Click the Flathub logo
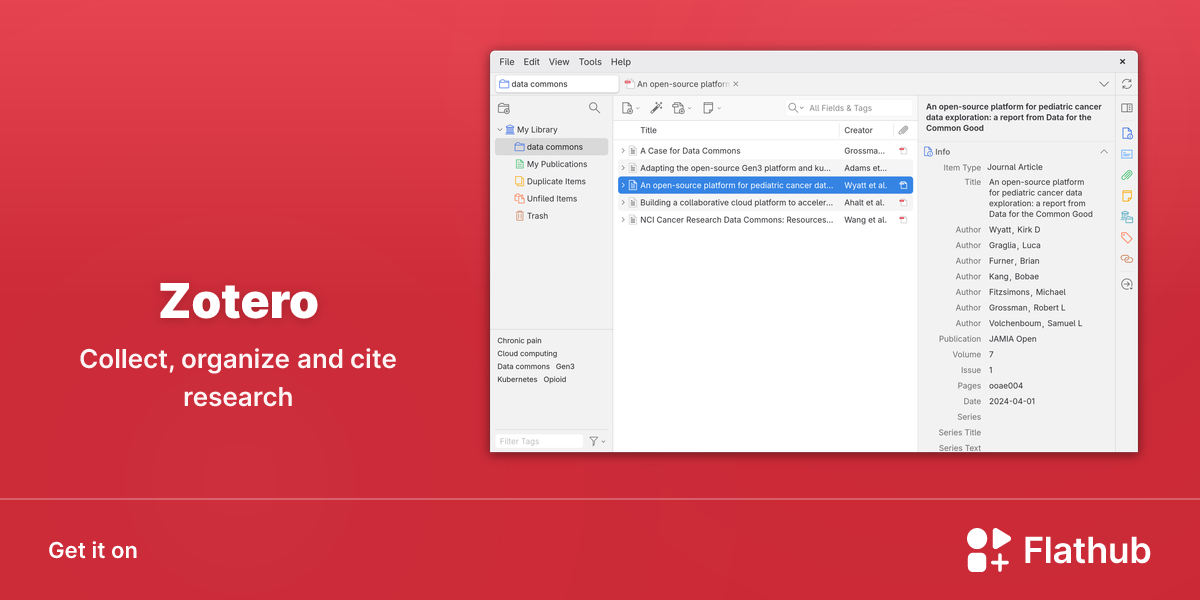This screenshot has height=600, width=1200. pyautogui.click(x=1058, y=551)
